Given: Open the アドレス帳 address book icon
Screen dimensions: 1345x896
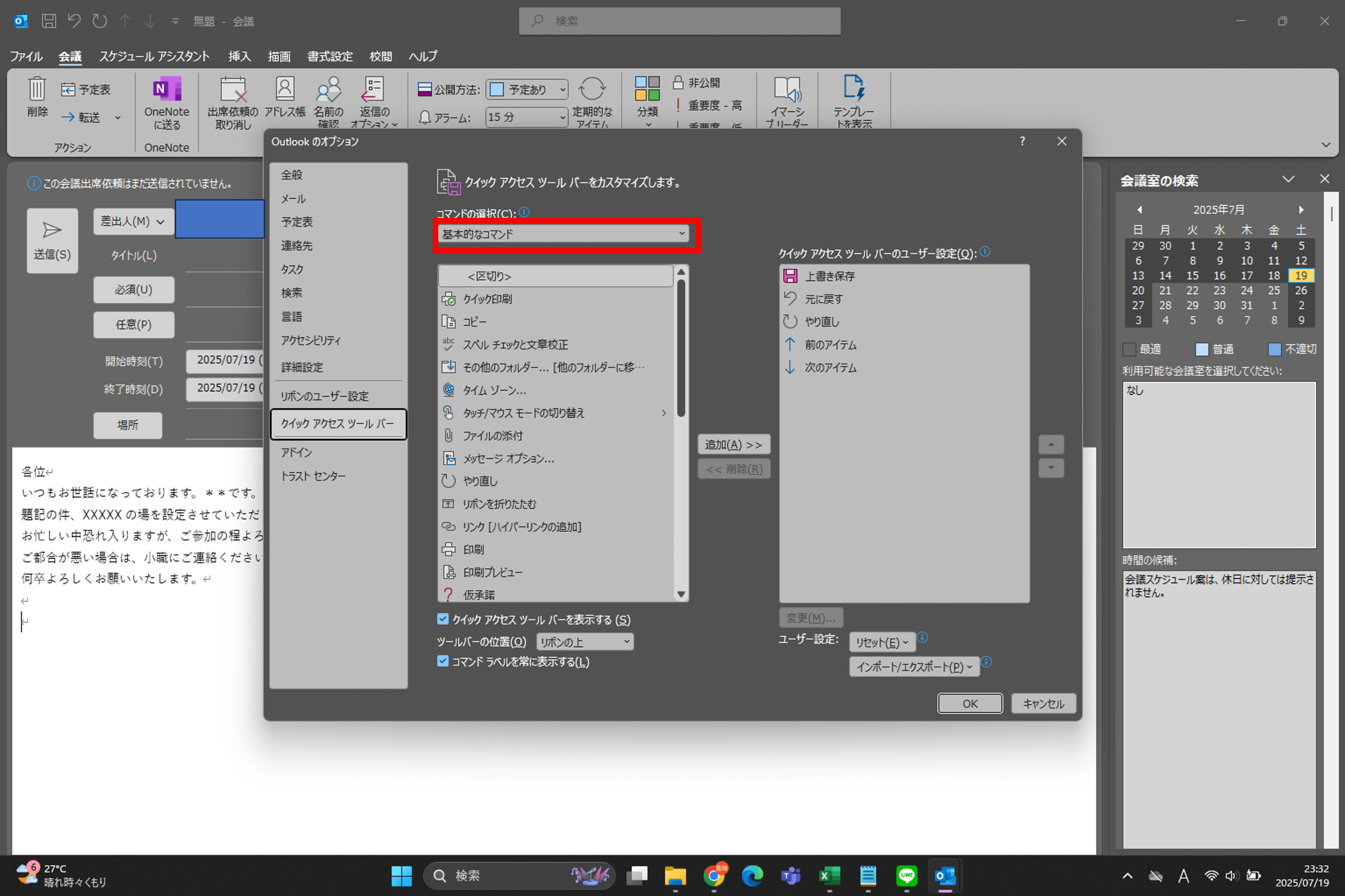Looking at the screenshot, I should pyautogui.click(x=285, y=89).
